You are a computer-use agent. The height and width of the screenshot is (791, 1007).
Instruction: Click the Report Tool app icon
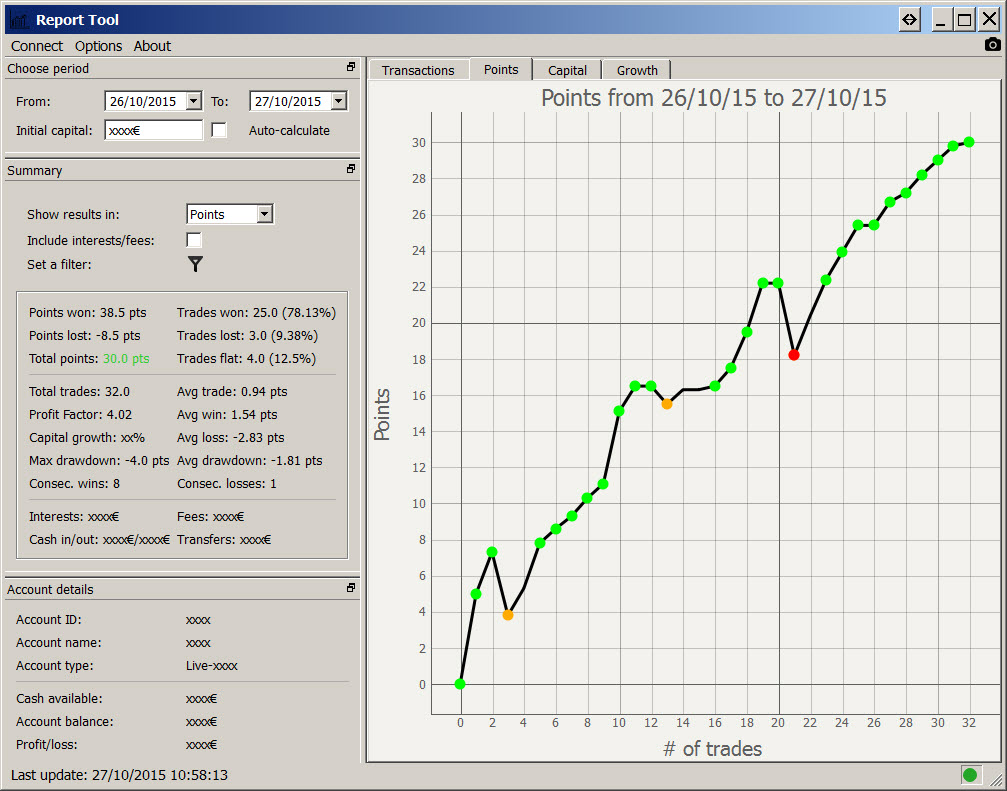click(x=18, y=19)
